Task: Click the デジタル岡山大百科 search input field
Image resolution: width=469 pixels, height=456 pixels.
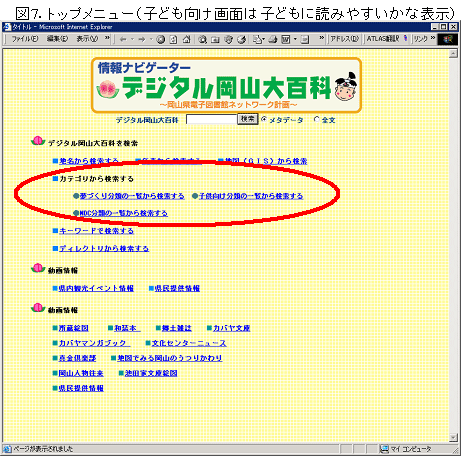Action: click(x=211, y=119)
